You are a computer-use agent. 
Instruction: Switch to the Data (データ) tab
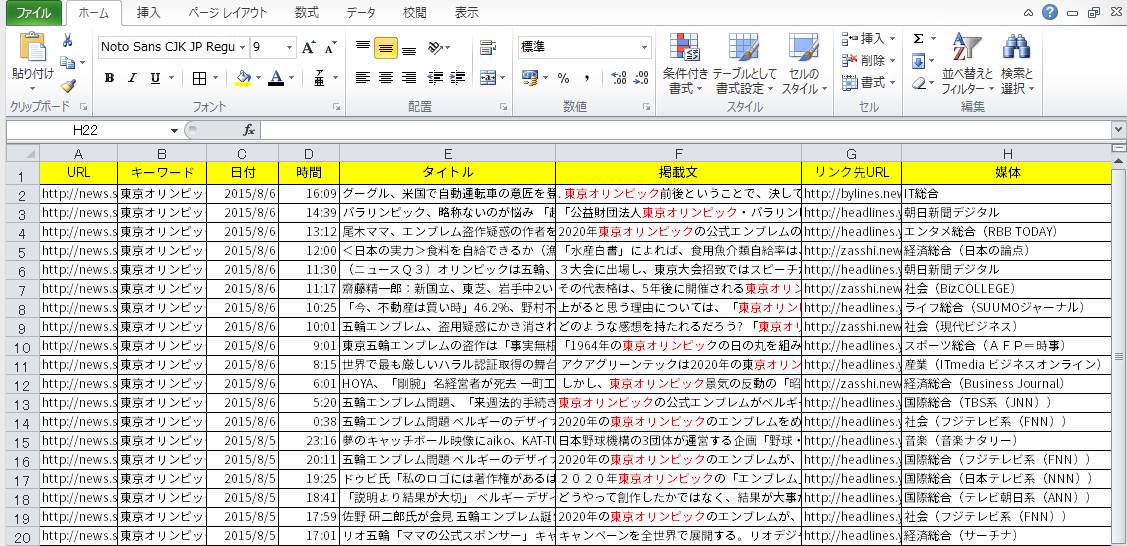click(x=361, y=13)
